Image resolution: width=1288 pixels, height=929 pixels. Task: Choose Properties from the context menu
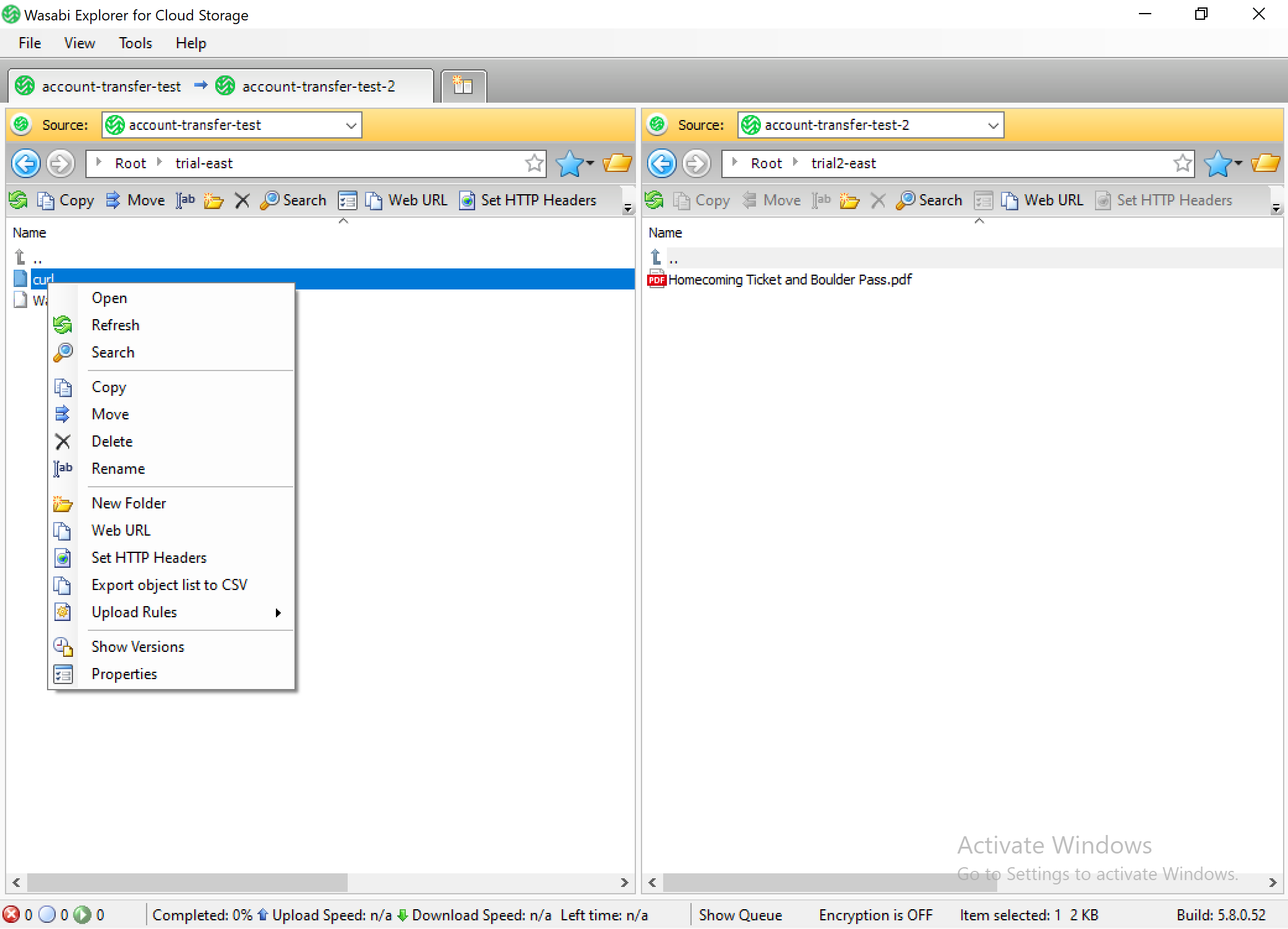(171, 674)
